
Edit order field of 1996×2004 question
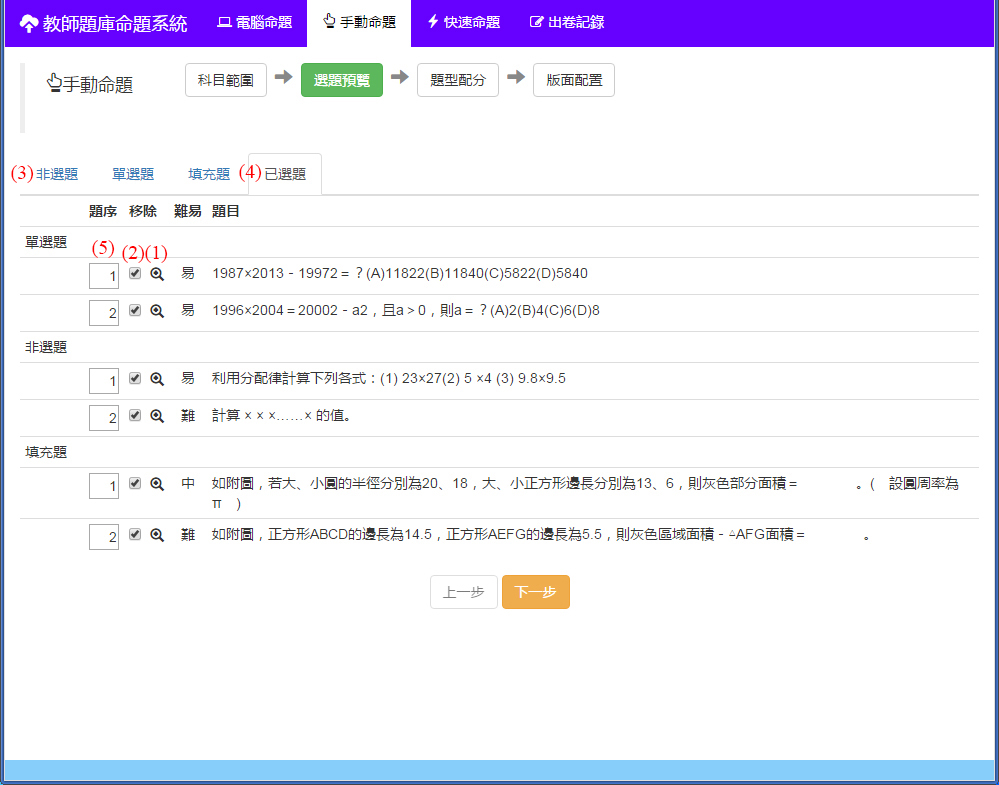[104, 313]
